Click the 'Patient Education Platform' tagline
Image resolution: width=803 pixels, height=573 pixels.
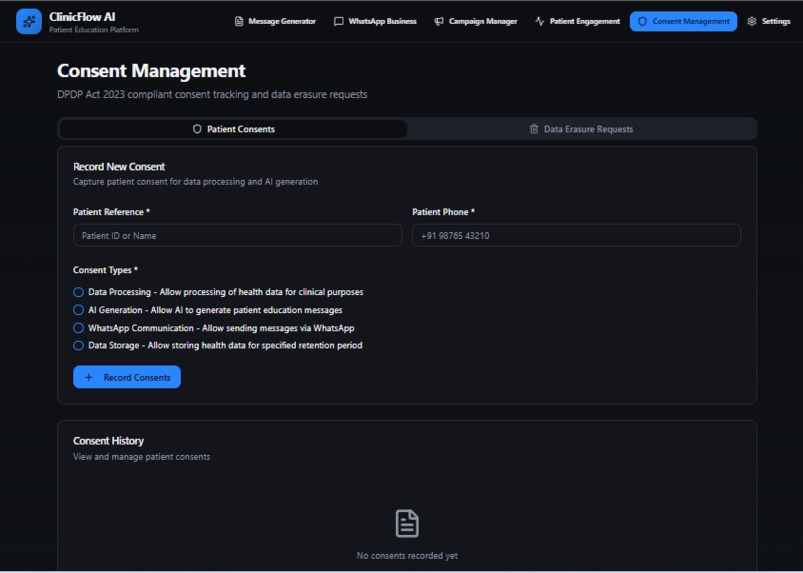pos(94,30)
